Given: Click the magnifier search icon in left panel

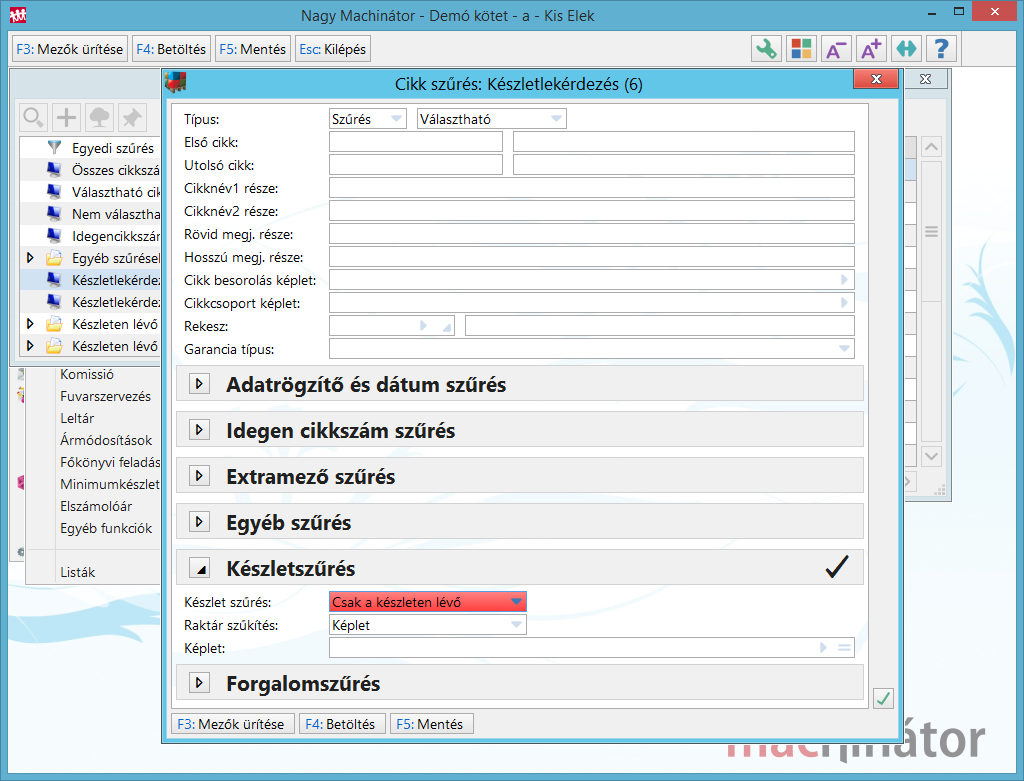Looking at the screenshot, I should (x=33, y=118).
